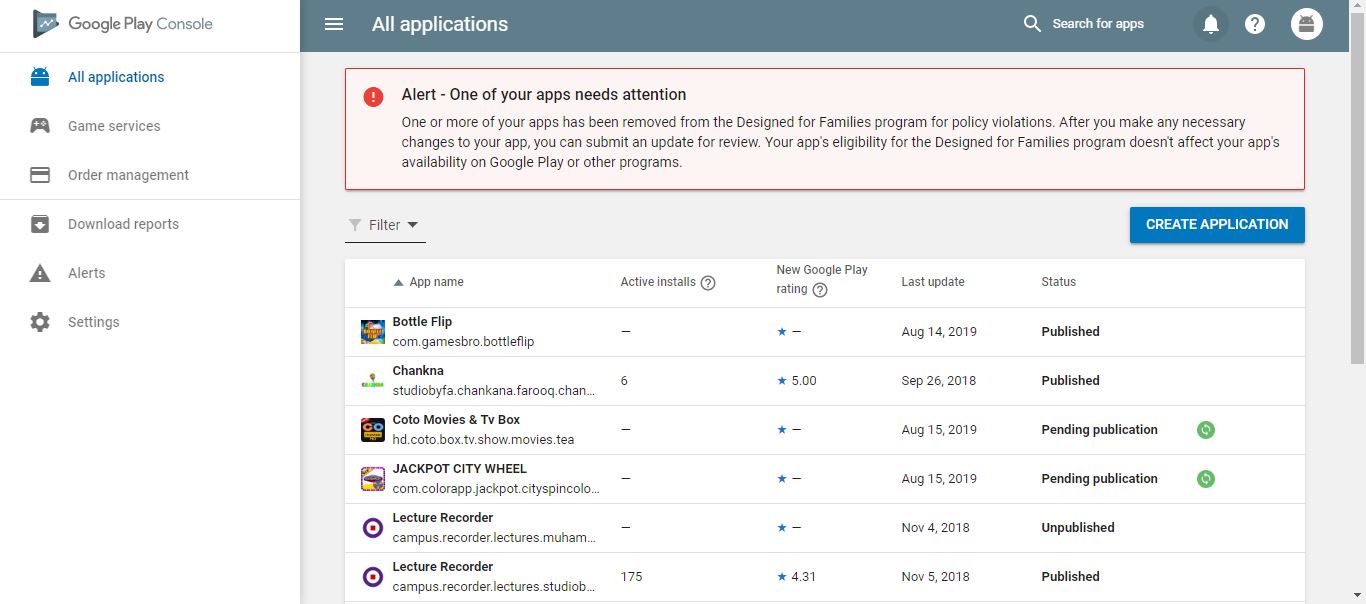Toggle the navigation drawer with the hamburger icon

click(333, 23)
